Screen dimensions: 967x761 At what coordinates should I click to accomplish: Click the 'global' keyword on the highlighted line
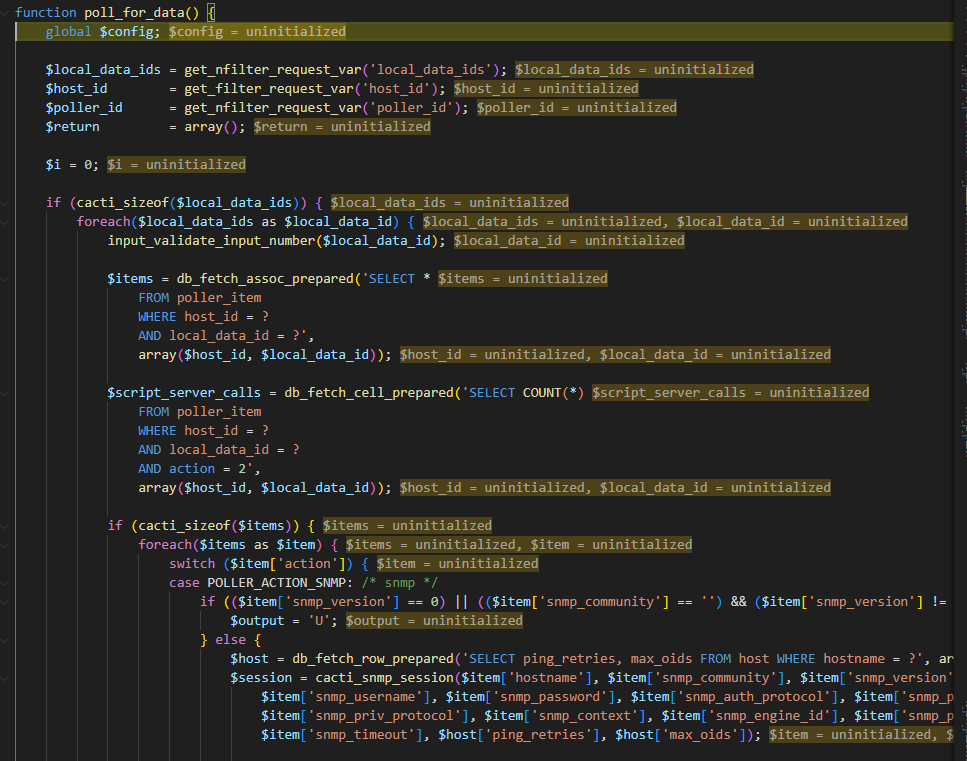click(68, 31)
